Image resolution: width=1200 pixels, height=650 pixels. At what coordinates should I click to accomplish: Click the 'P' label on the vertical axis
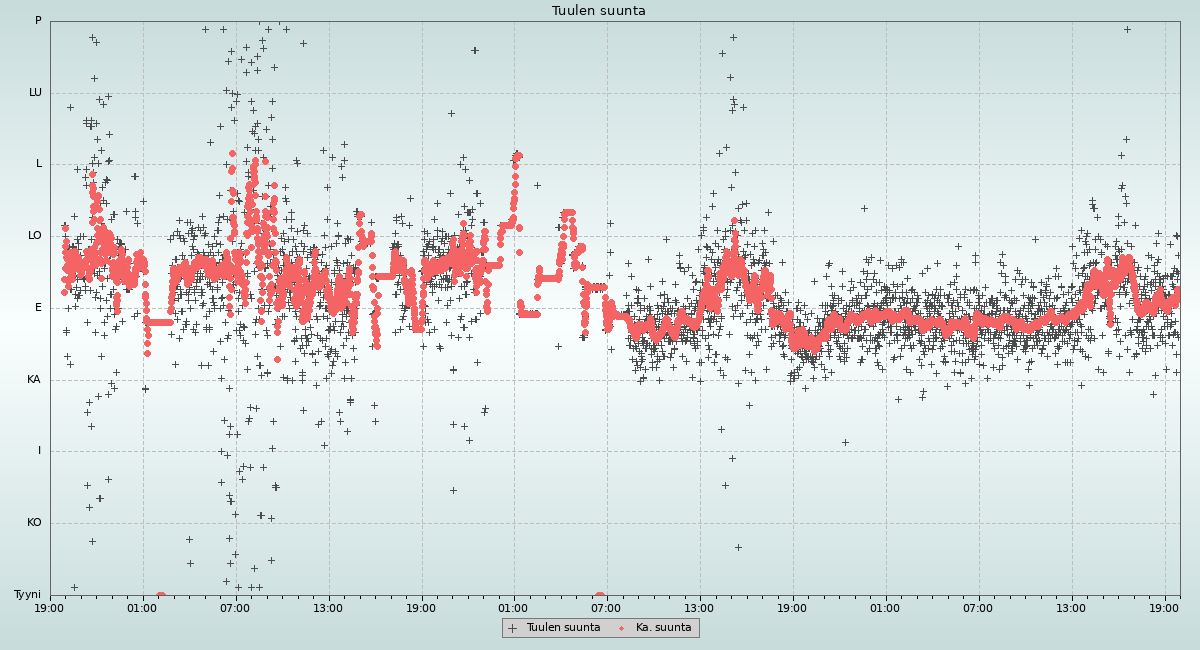pos(38,21)
